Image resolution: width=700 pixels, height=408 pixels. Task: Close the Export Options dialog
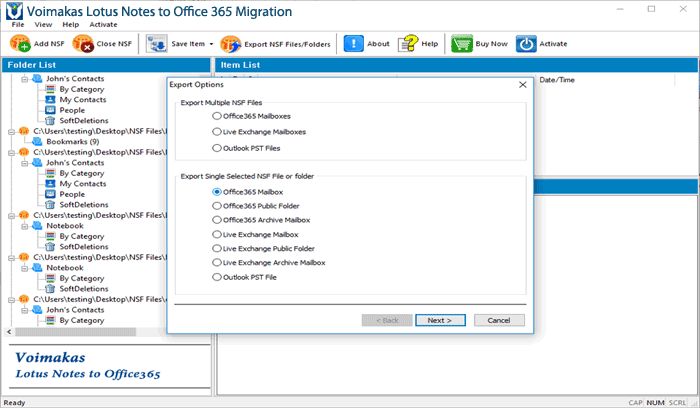[x=523, y=84]
